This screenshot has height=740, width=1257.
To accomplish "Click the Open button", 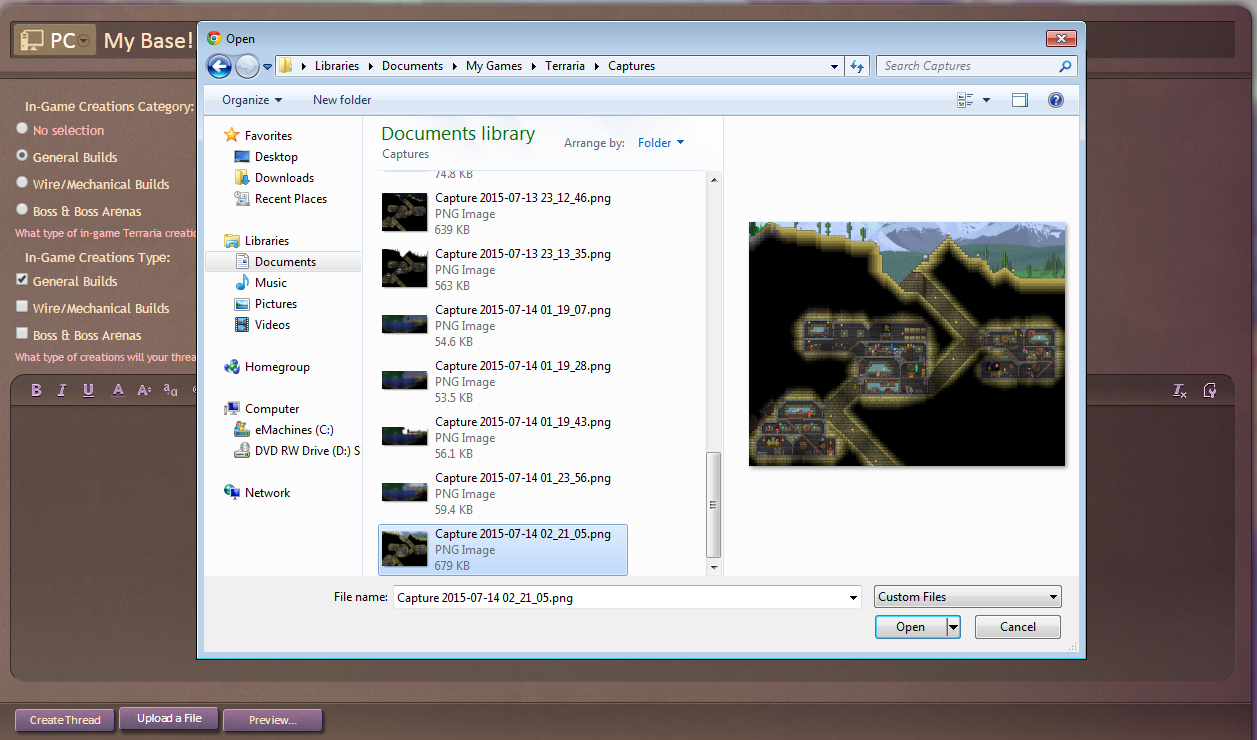I will (x=910, y=627).
